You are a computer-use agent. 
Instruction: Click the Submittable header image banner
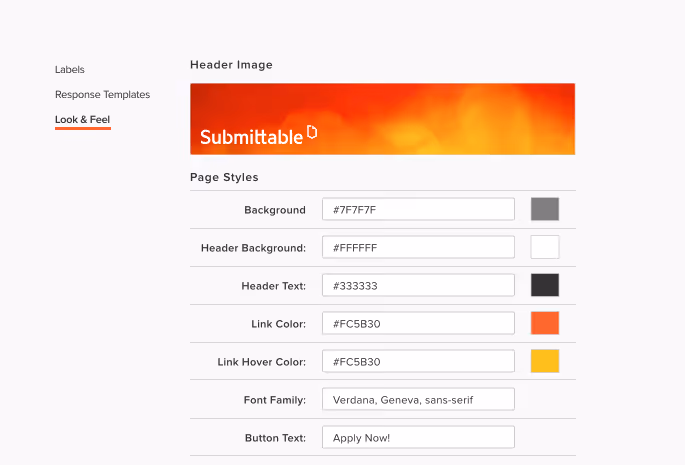tap(382, 119)
